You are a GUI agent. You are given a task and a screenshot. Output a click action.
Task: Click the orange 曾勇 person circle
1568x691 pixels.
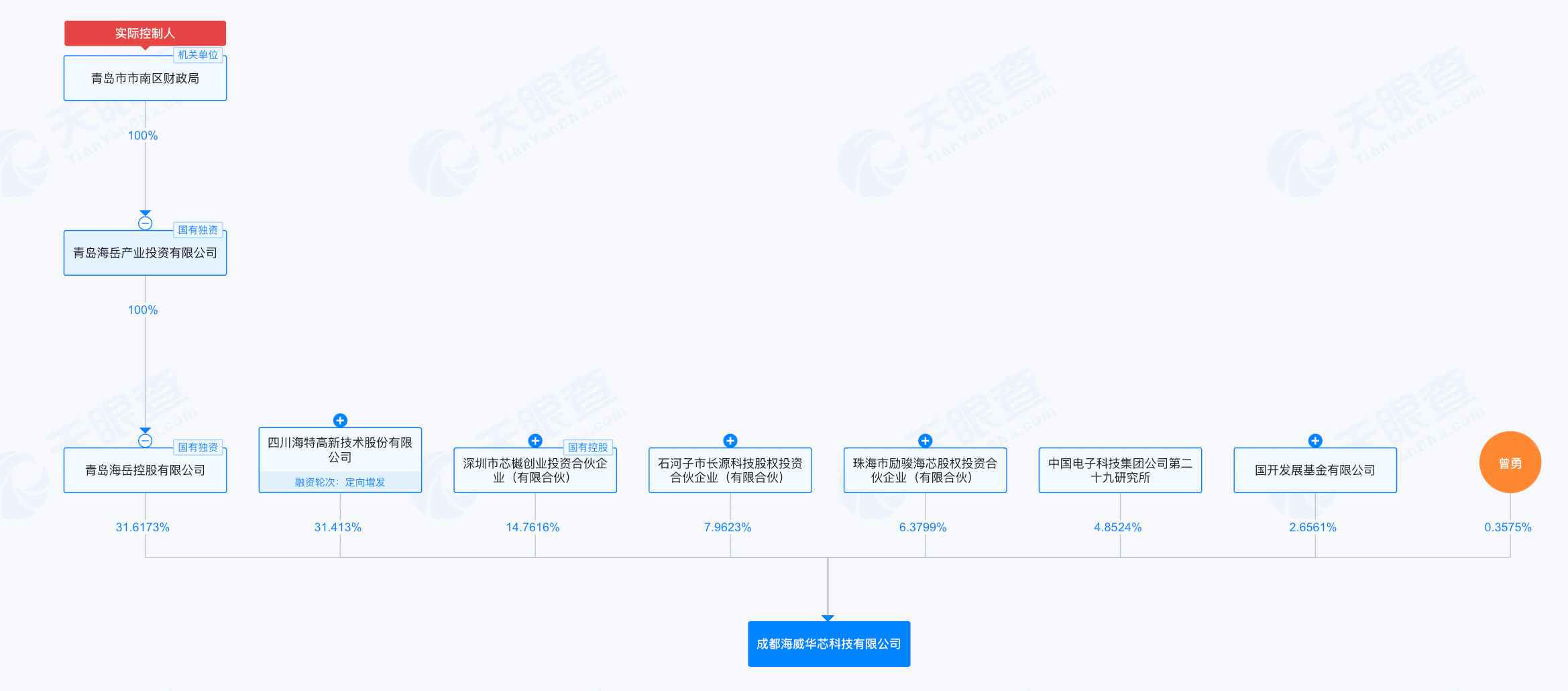(x=1510, y=463)
